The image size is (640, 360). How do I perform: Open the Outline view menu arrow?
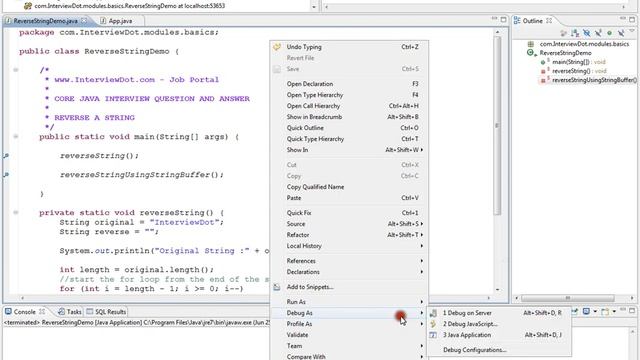pyautogui.click(x=632, y=30)
